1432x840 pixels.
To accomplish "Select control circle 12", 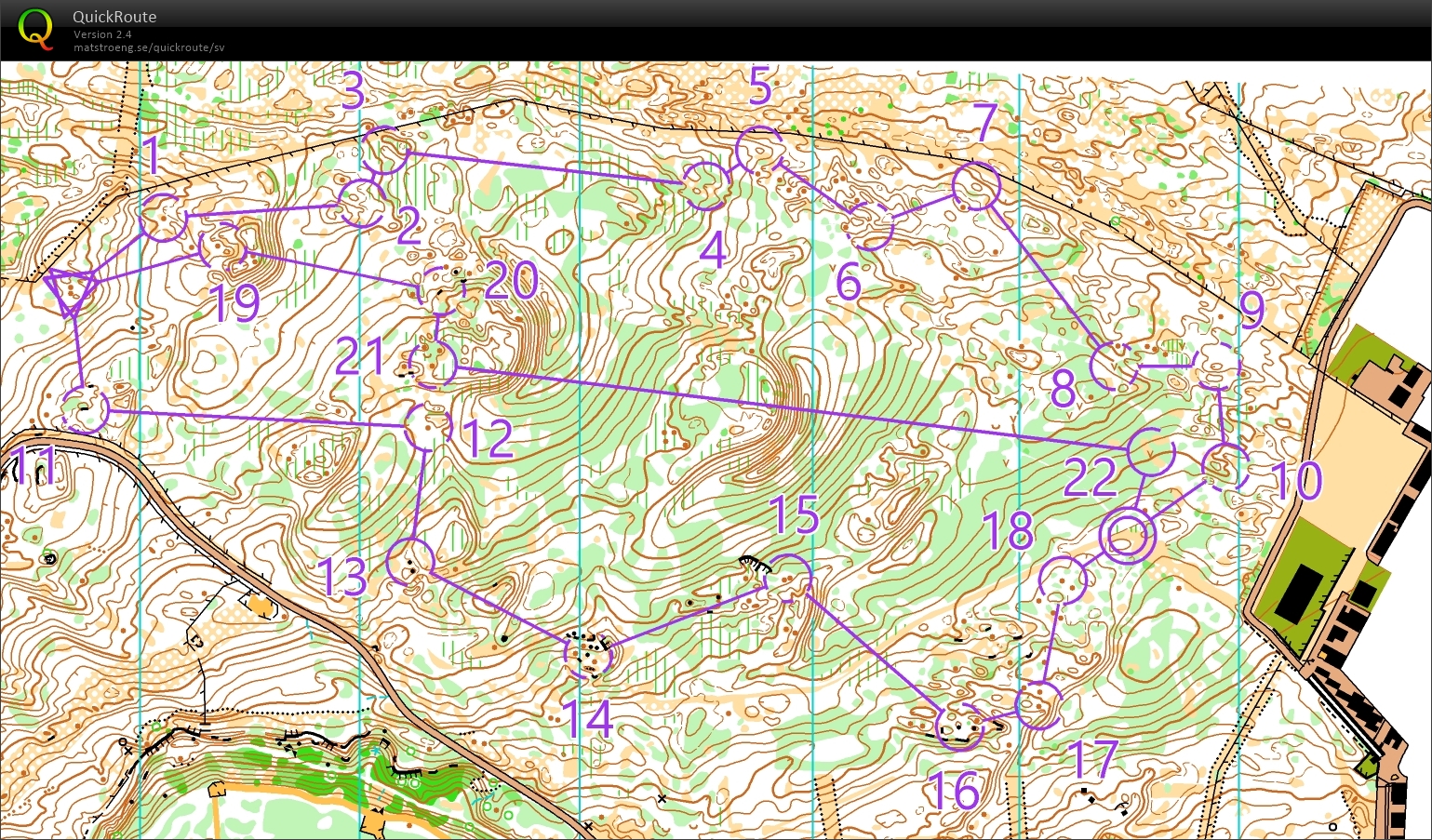I will coord(428,426).
